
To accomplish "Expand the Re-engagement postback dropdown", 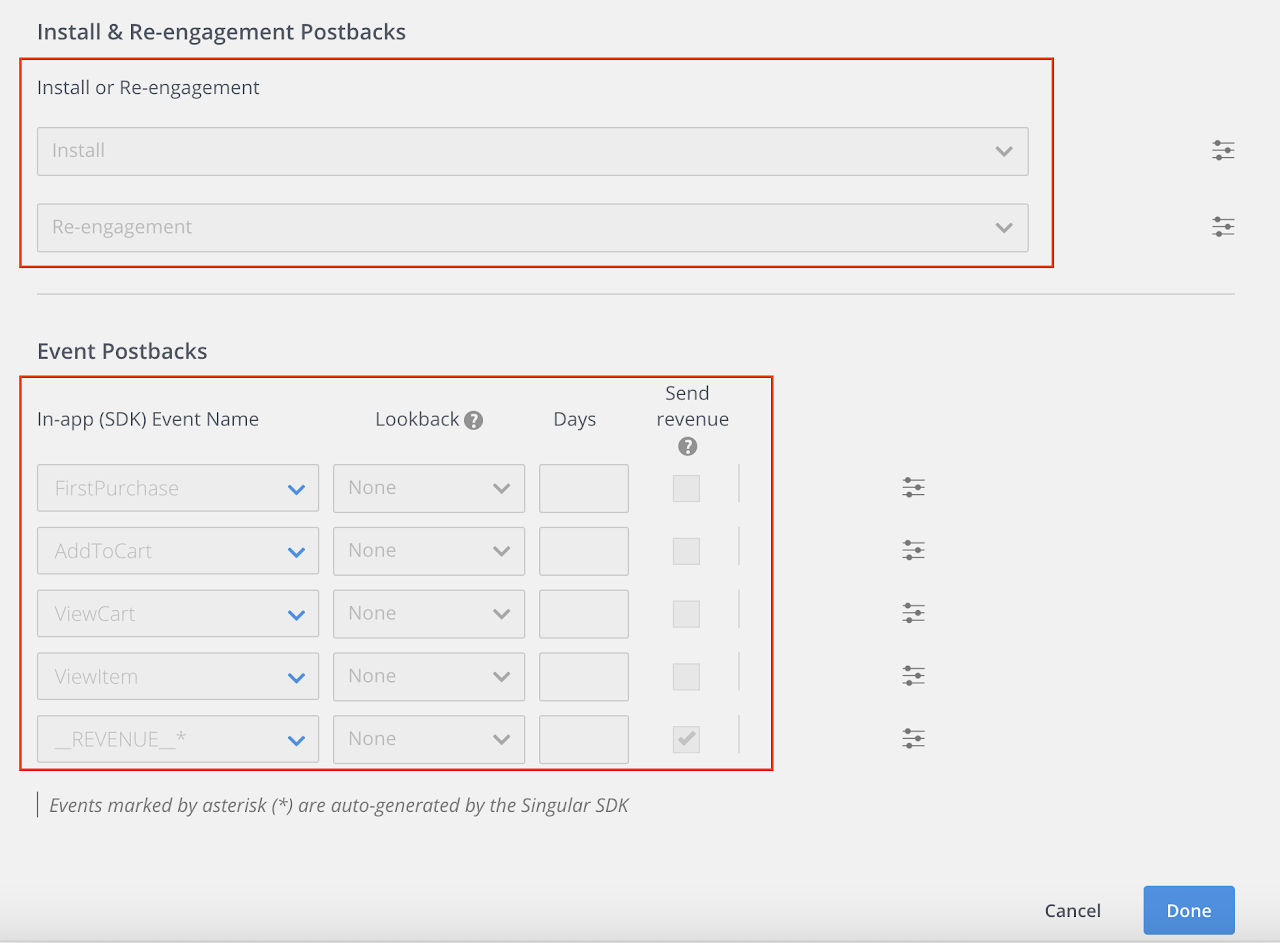I will (532, 227).
